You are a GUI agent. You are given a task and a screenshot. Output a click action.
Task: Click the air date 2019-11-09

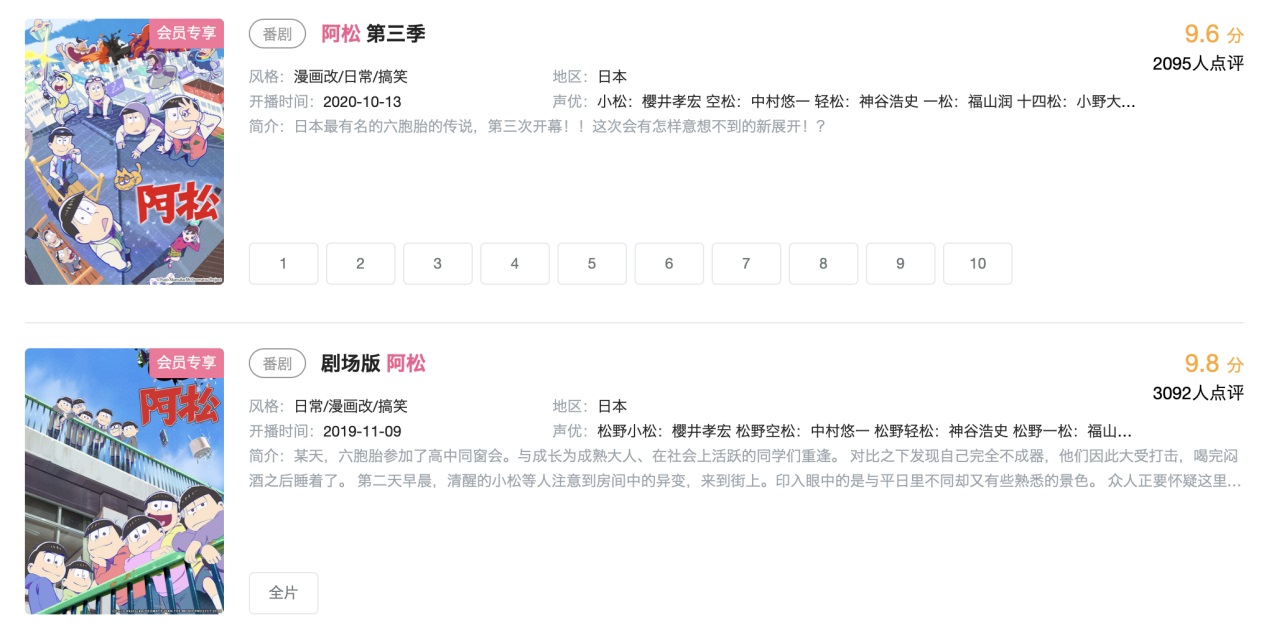click(x=362, y=432)
